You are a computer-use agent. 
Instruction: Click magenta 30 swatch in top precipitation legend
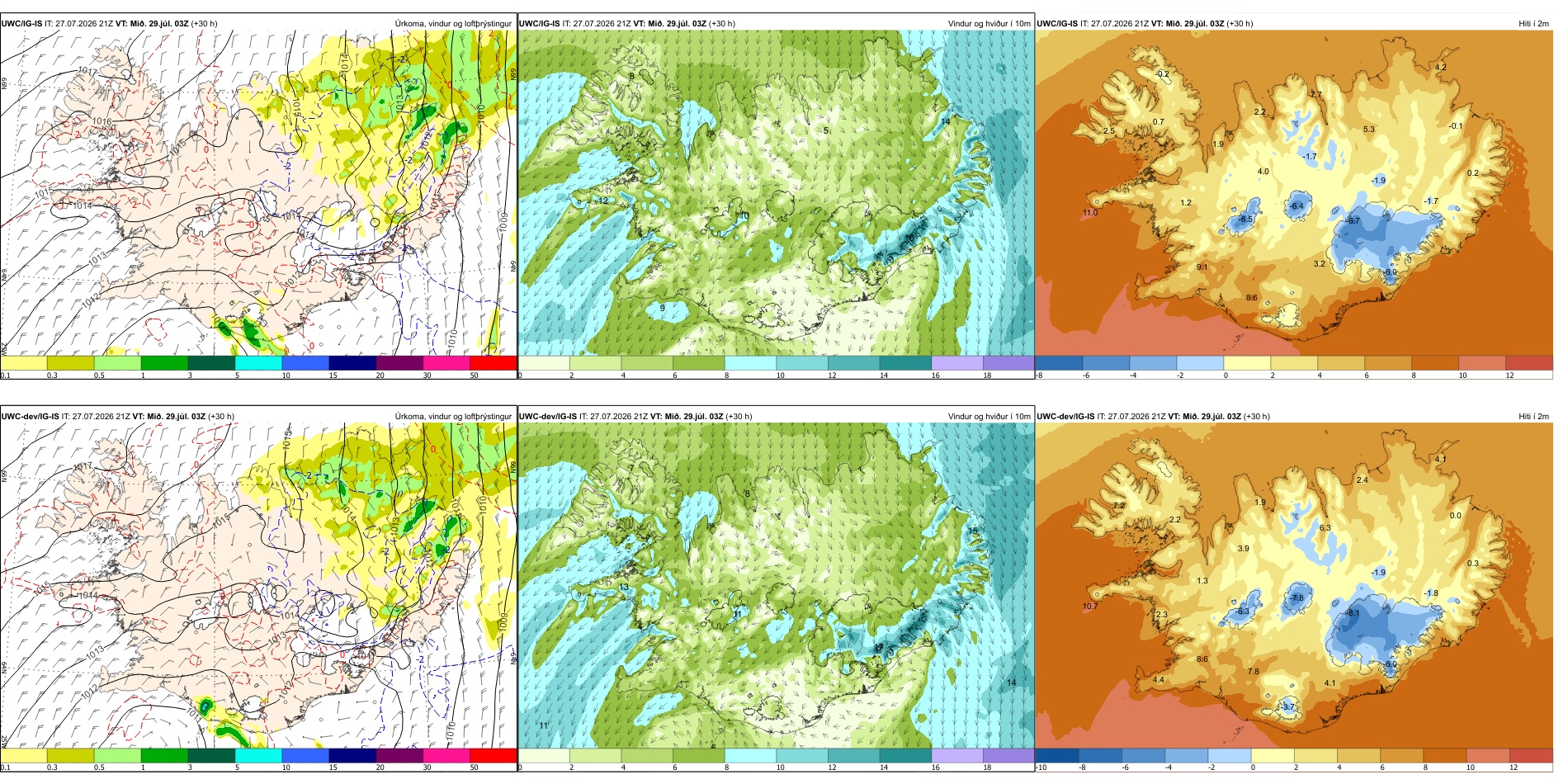(446, 362)
